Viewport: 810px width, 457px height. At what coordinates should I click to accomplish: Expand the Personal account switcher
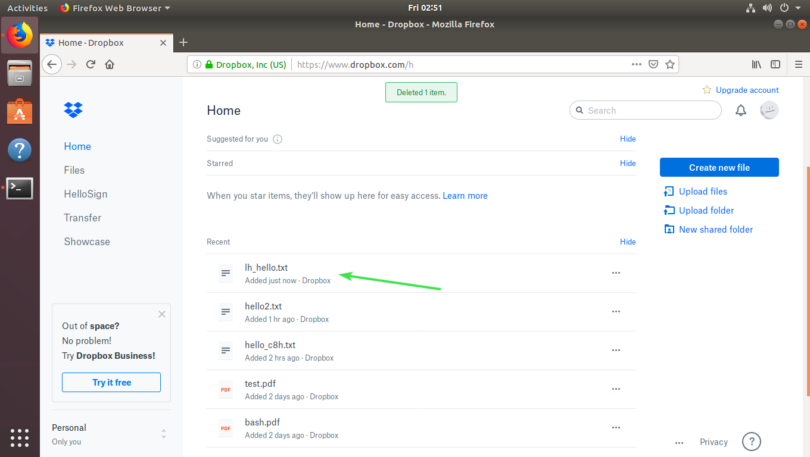coord(163,434)
